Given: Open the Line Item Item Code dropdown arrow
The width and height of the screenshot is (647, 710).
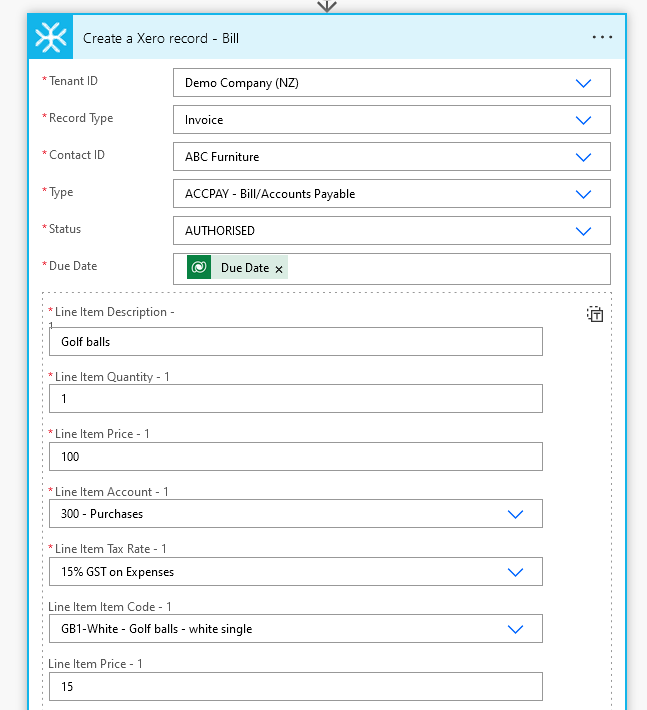Looking at the screenshot, I should [x=515, y=629].
